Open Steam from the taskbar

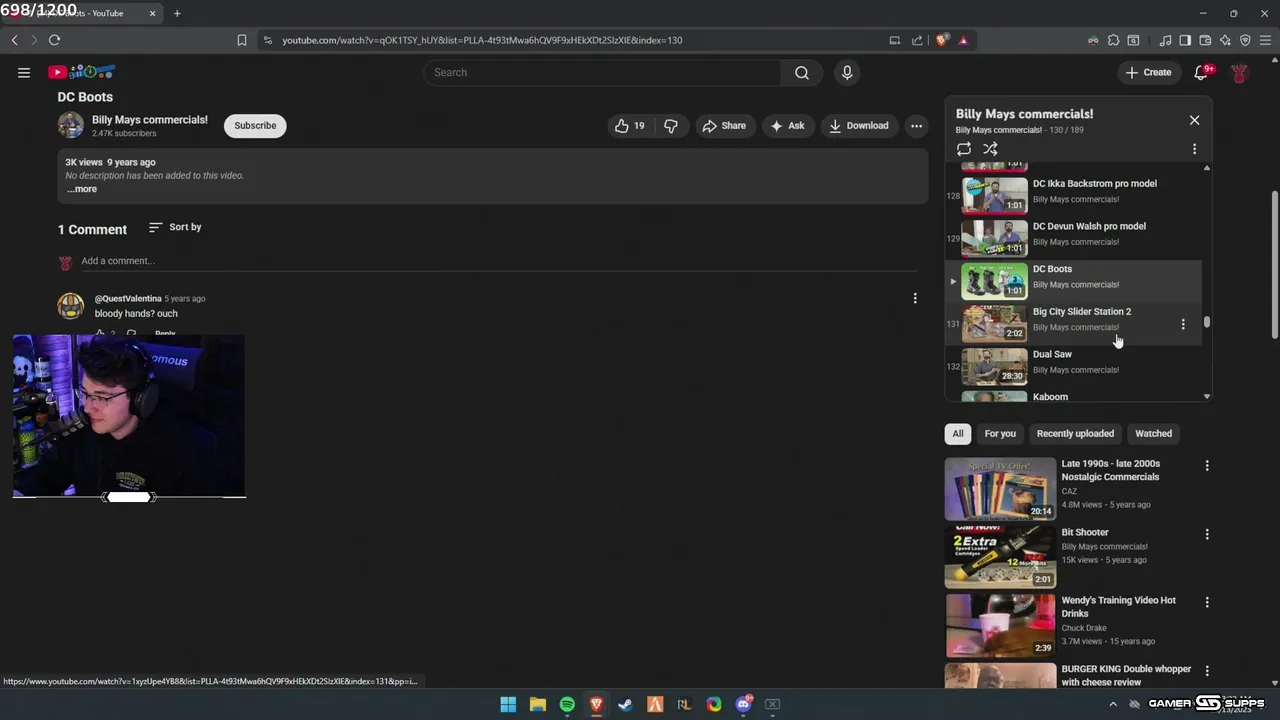pos(625,704)
